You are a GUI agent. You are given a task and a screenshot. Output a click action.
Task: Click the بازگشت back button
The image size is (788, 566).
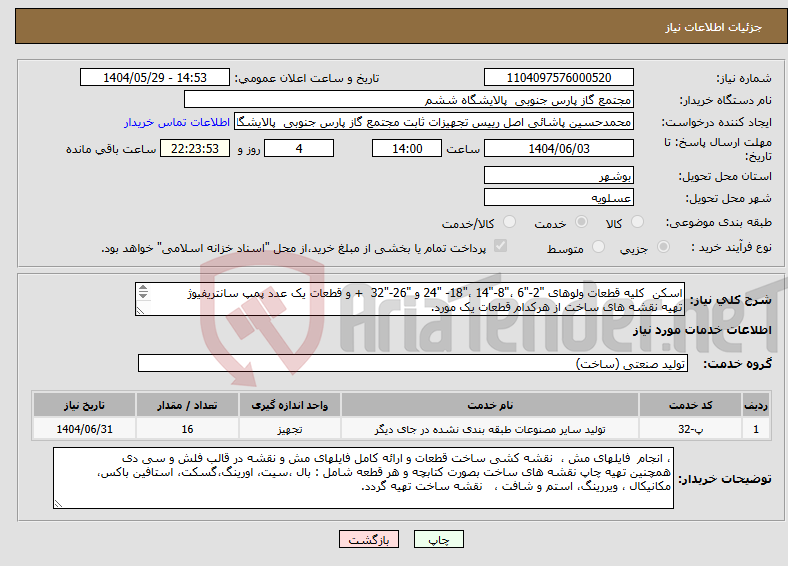tap(369, 539)
